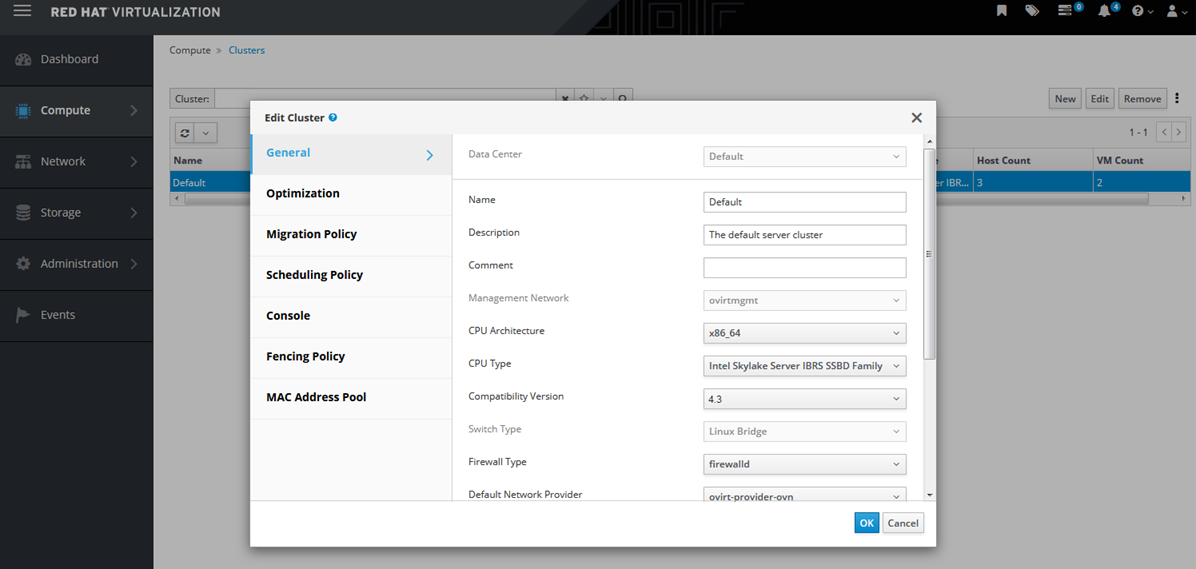Click the Remove cluster button
The height and width of the screenshot is (569, 1196).
(1143, 99)
